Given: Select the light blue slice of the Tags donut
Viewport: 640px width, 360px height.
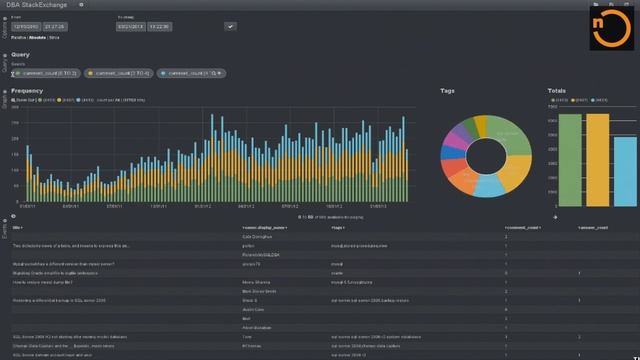Looking at the screenshot, I should [488, 187].
